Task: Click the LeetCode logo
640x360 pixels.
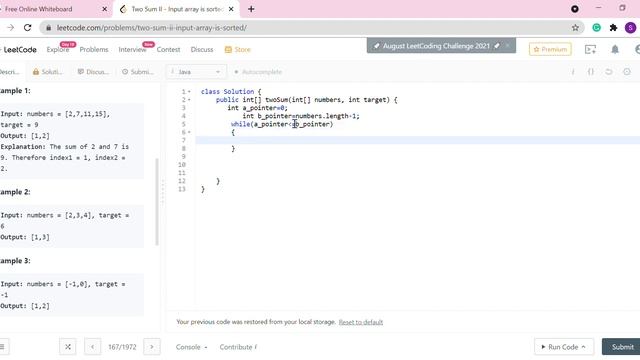Action: [19, 49]
